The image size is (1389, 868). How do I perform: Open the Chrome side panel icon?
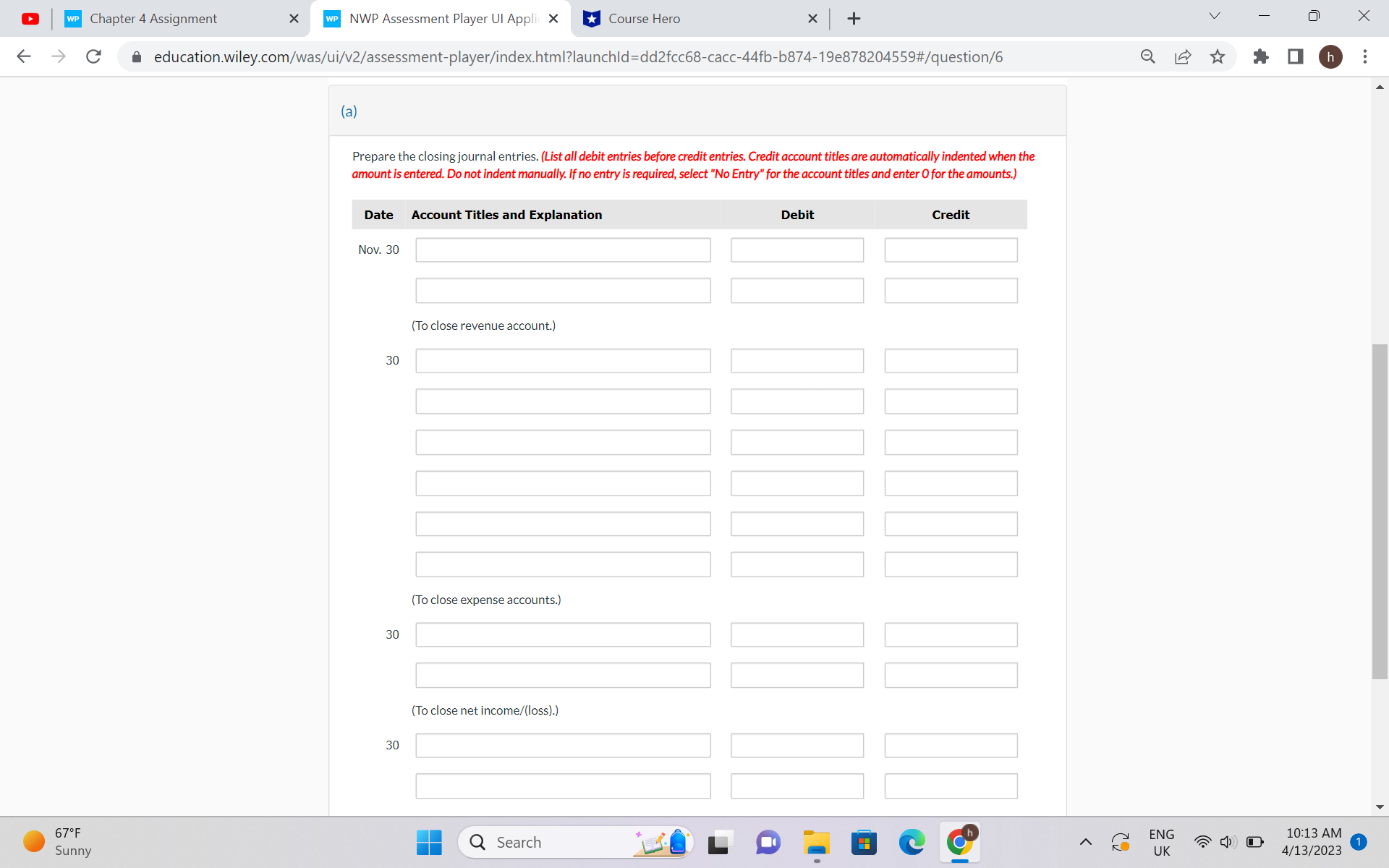coord(1295,56)
